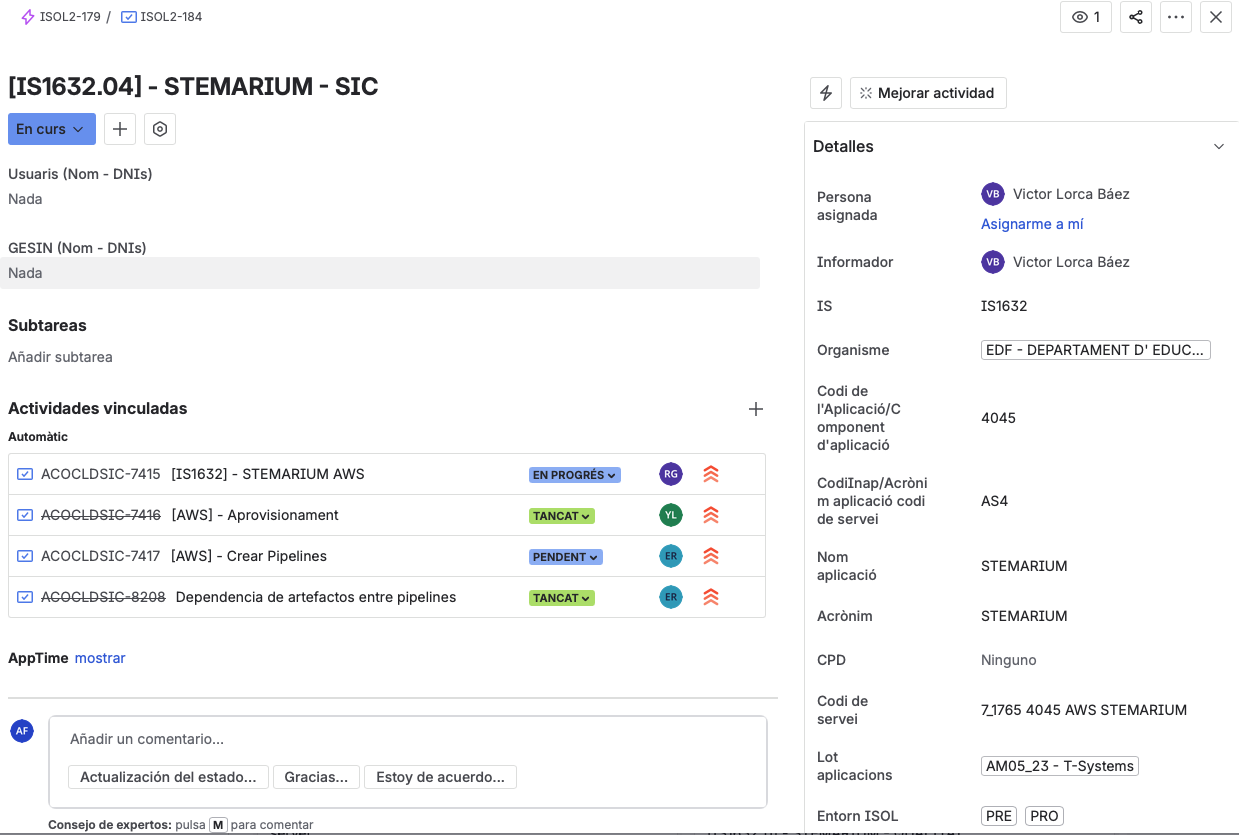The height and width of the screenshot is (835, 1239).
Task: Click the lightning bolt automation icon
Action: 826,93
